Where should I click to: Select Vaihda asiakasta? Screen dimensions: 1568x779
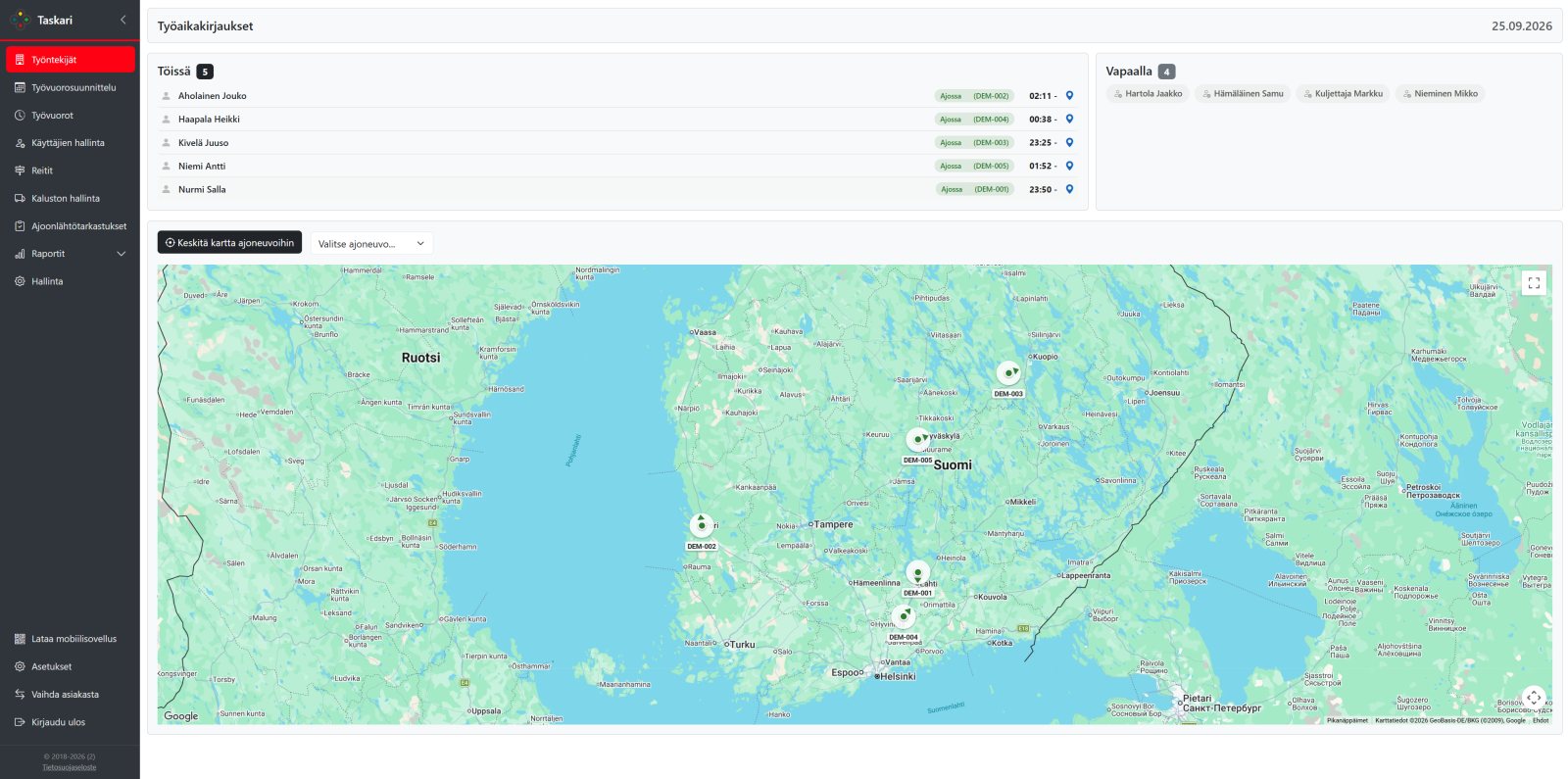click(x=70, y=695)
